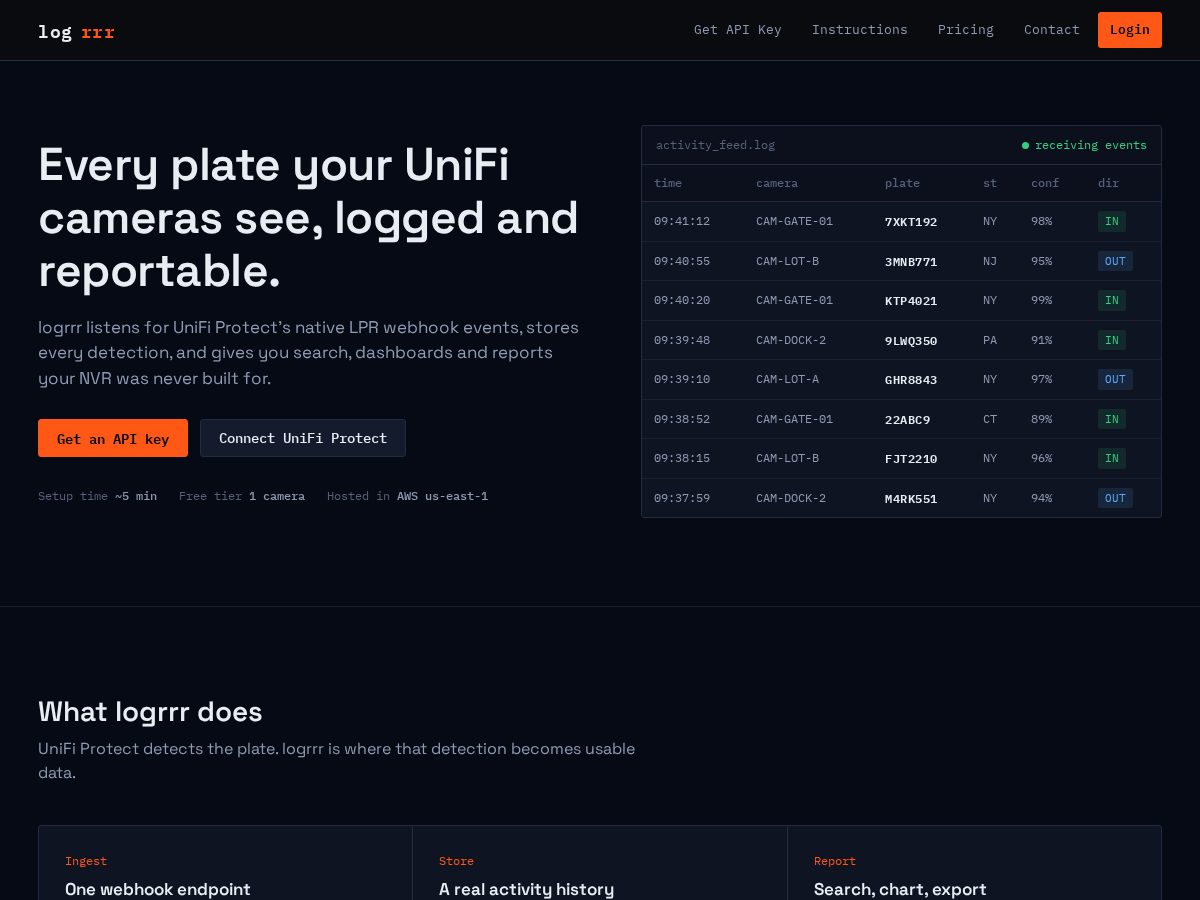The width and height of the screenshot is (1200, 900).
Task: Click the dir column header
Action: click(1108, 183)
